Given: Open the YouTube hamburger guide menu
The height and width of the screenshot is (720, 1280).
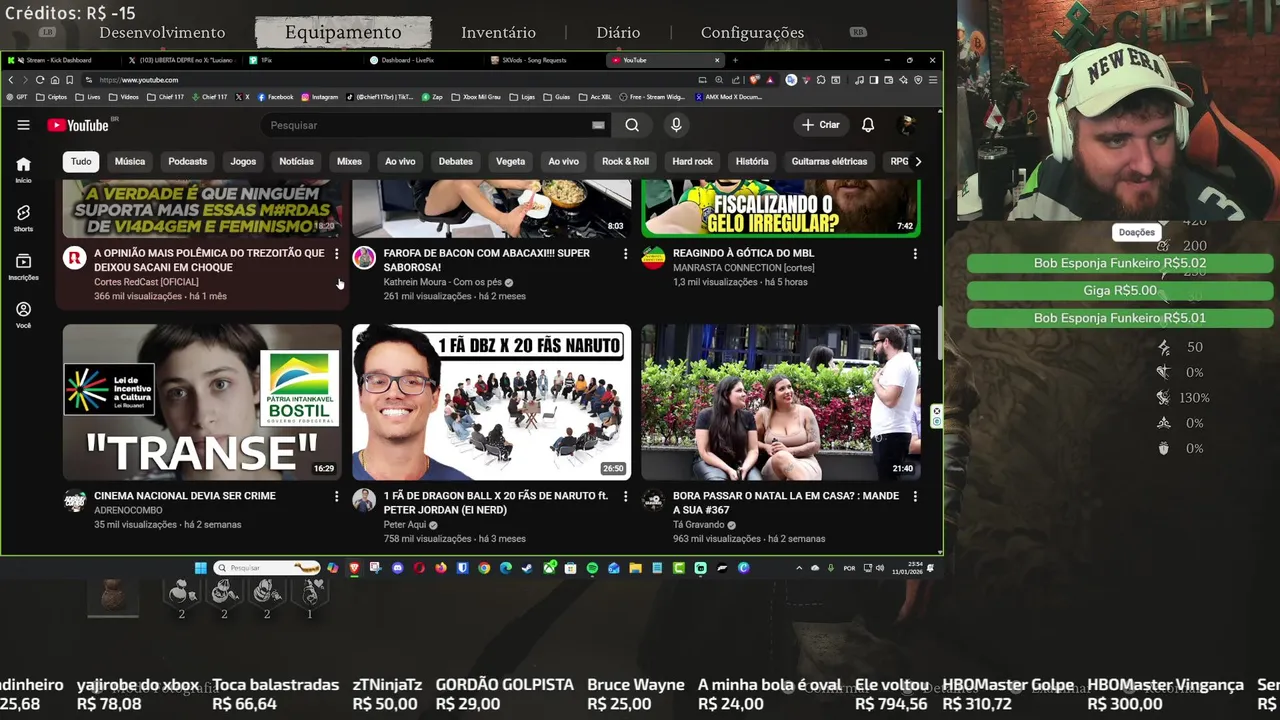Looking at the screenshot, I should pyautogui.click(x=23, y=125).
